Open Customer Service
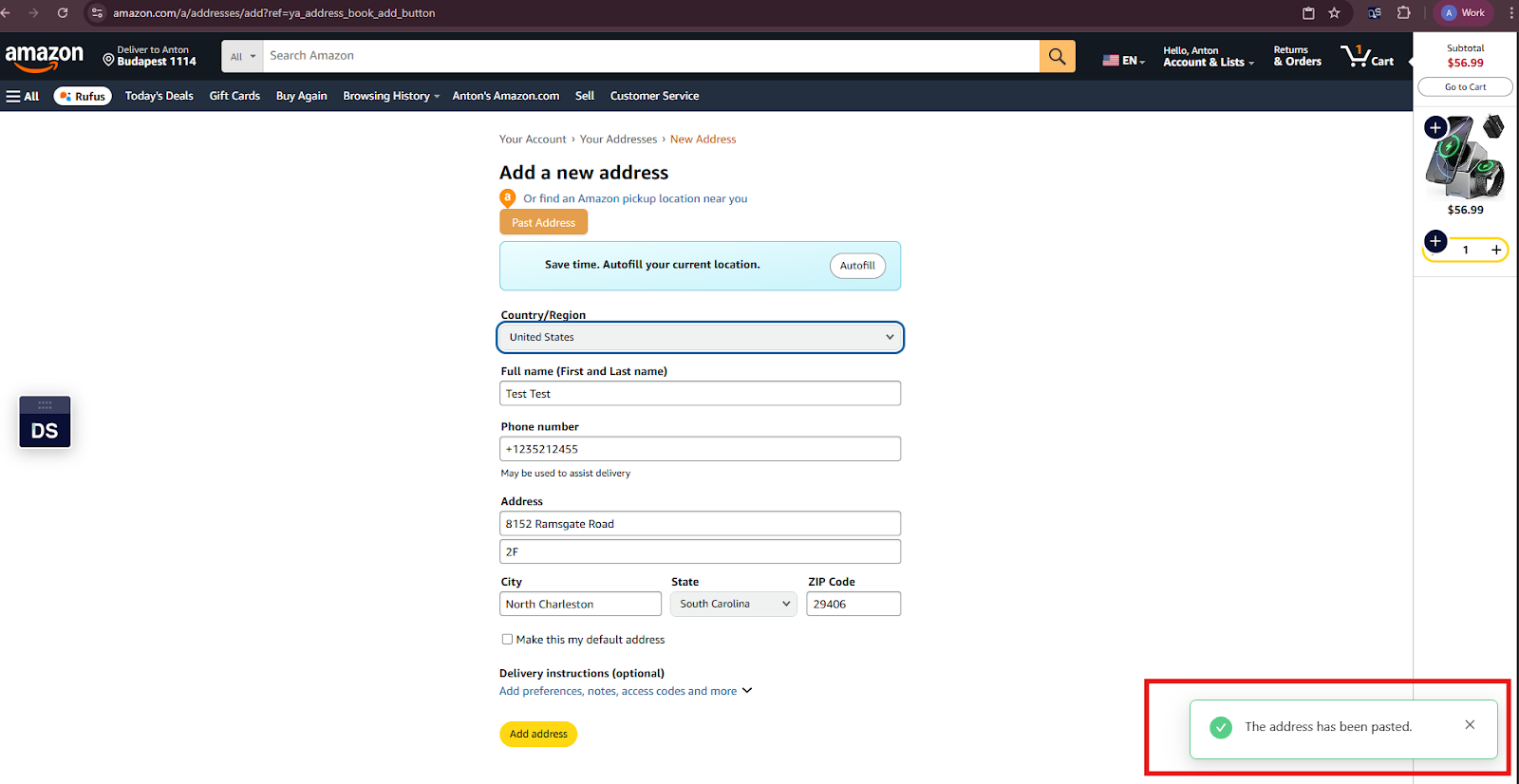This screenshot has width=1519, height=784. (x=654, y=96)
